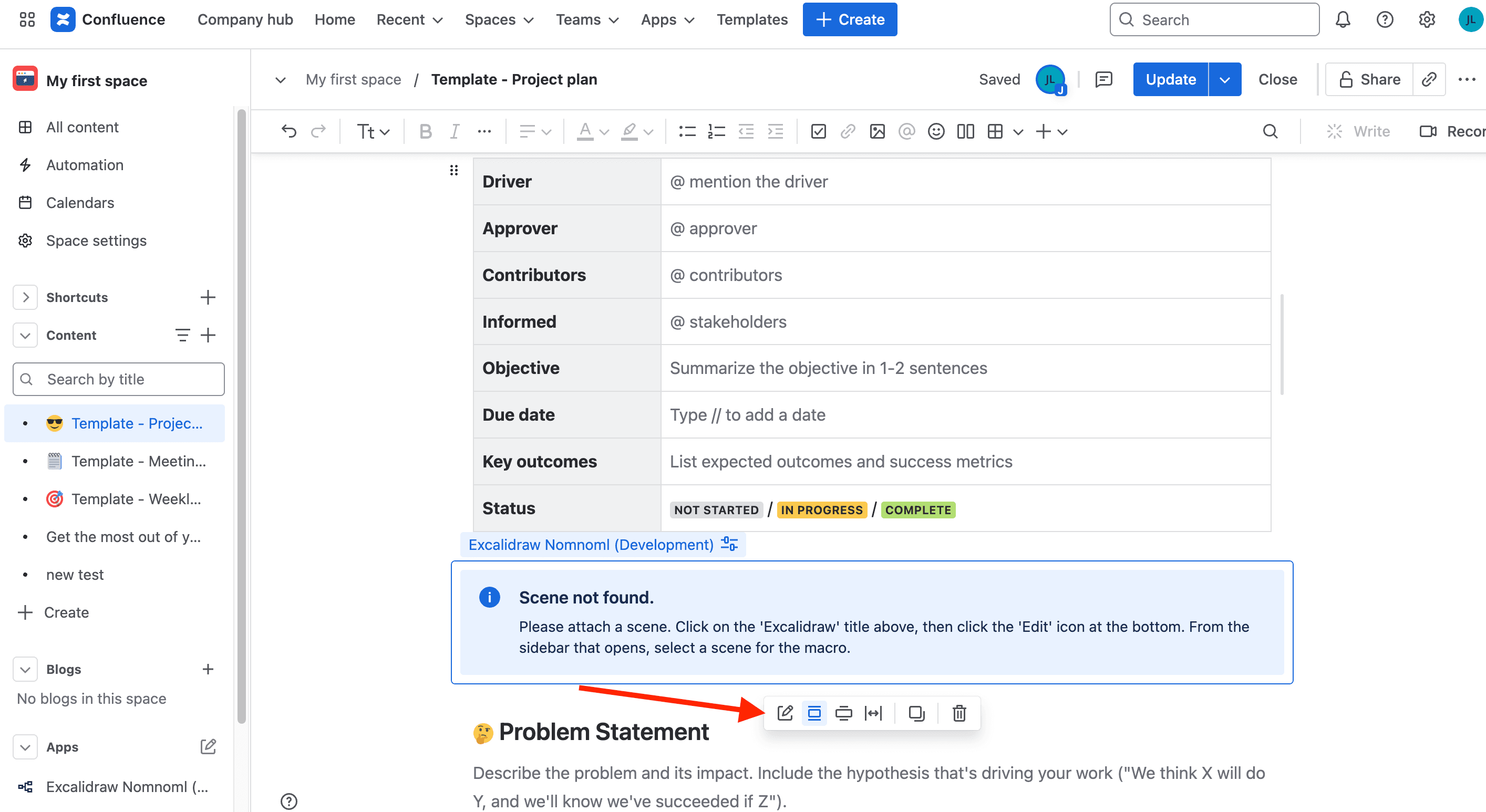Screen dimensions: 1486x812
Task: Open the settings gear in top bar
Action: (x=1427, y=19)
